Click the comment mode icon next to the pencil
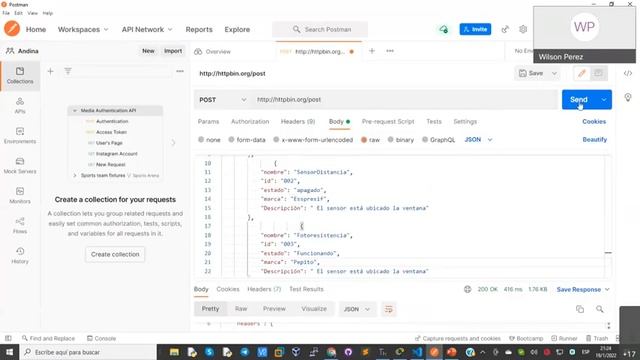 pyautogui.click(x=598, y=73)
